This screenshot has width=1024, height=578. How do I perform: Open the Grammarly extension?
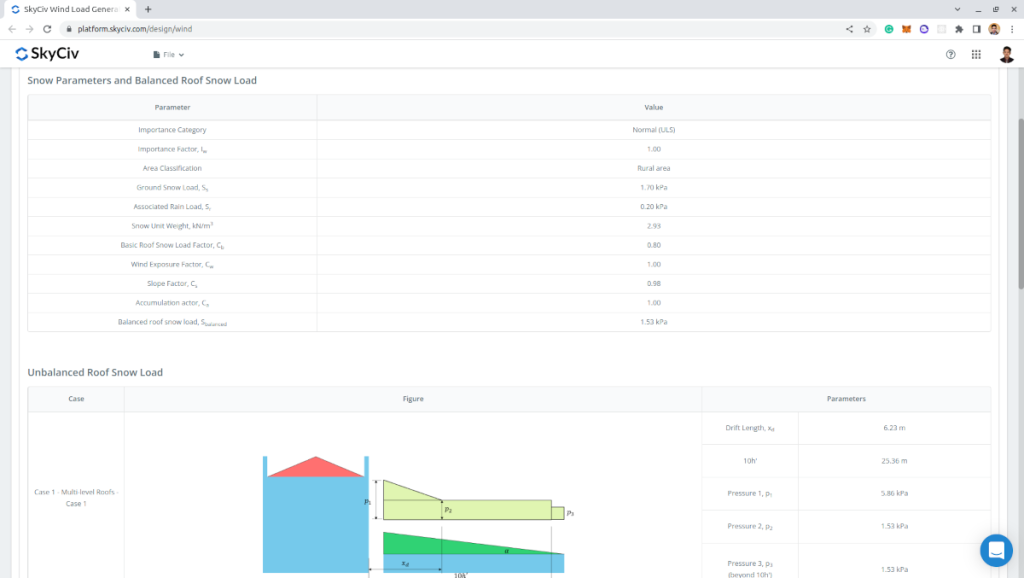click(889, 29)
